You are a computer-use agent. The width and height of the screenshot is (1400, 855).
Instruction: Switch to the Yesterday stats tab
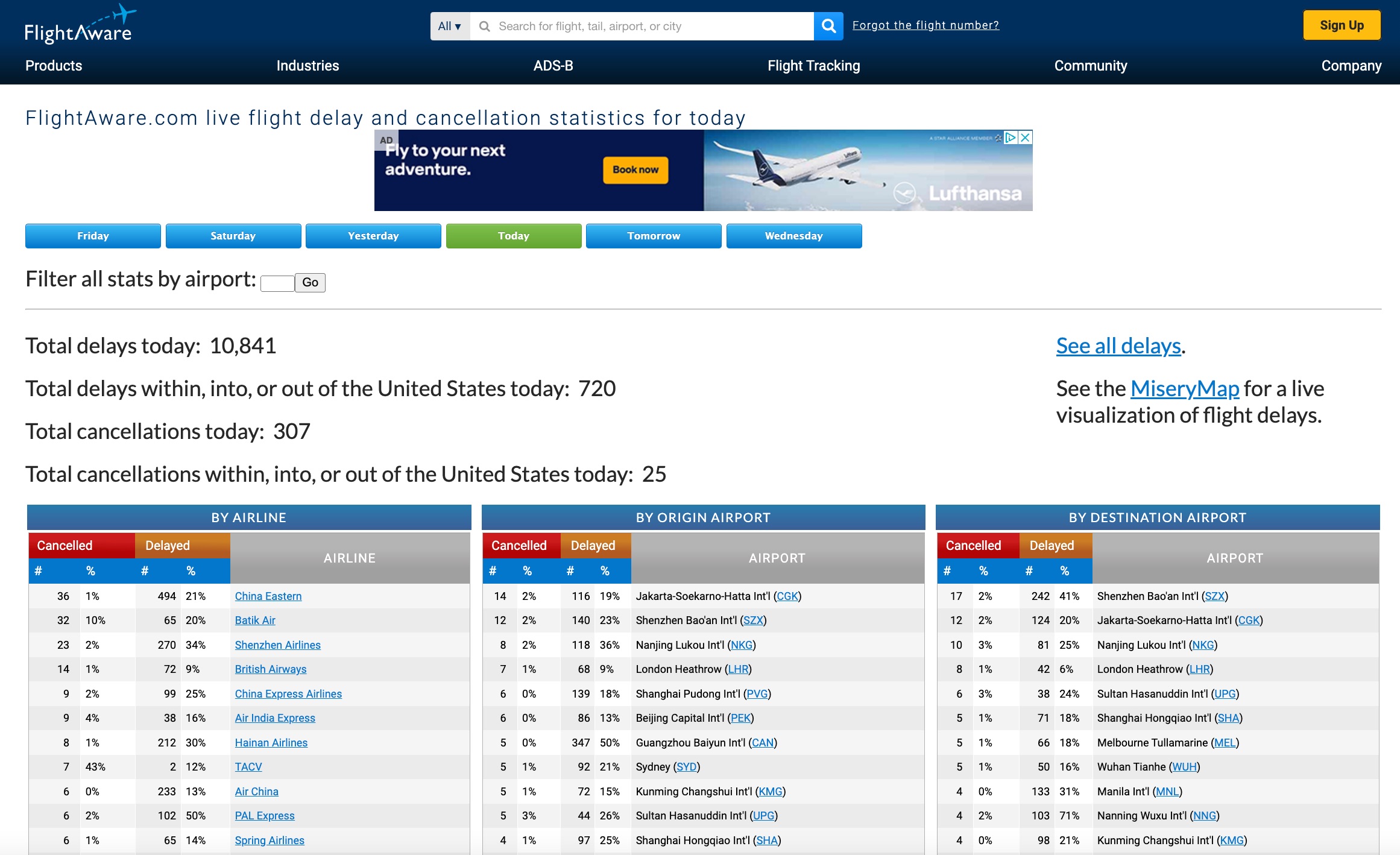coord(373,236)
